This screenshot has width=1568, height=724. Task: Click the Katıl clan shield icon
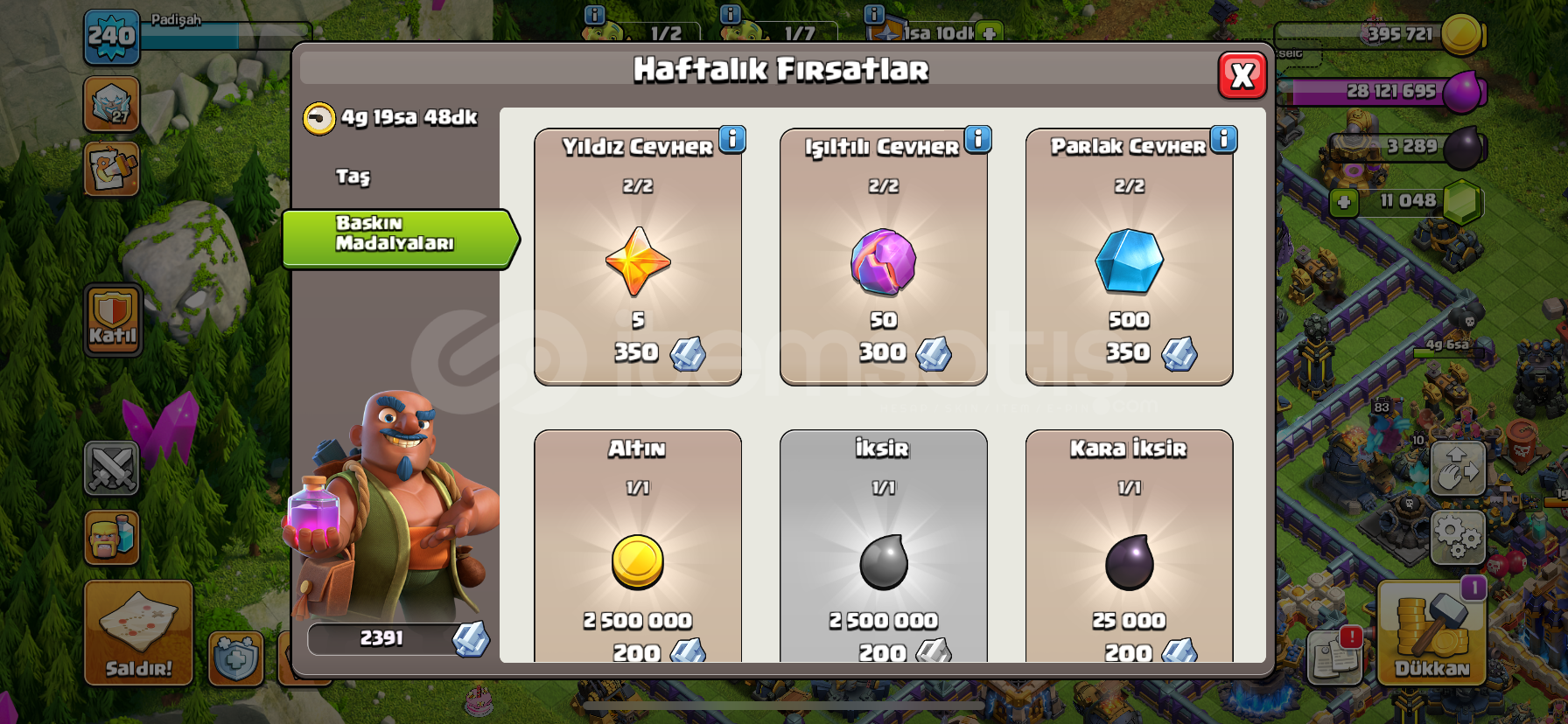[113, 321]
